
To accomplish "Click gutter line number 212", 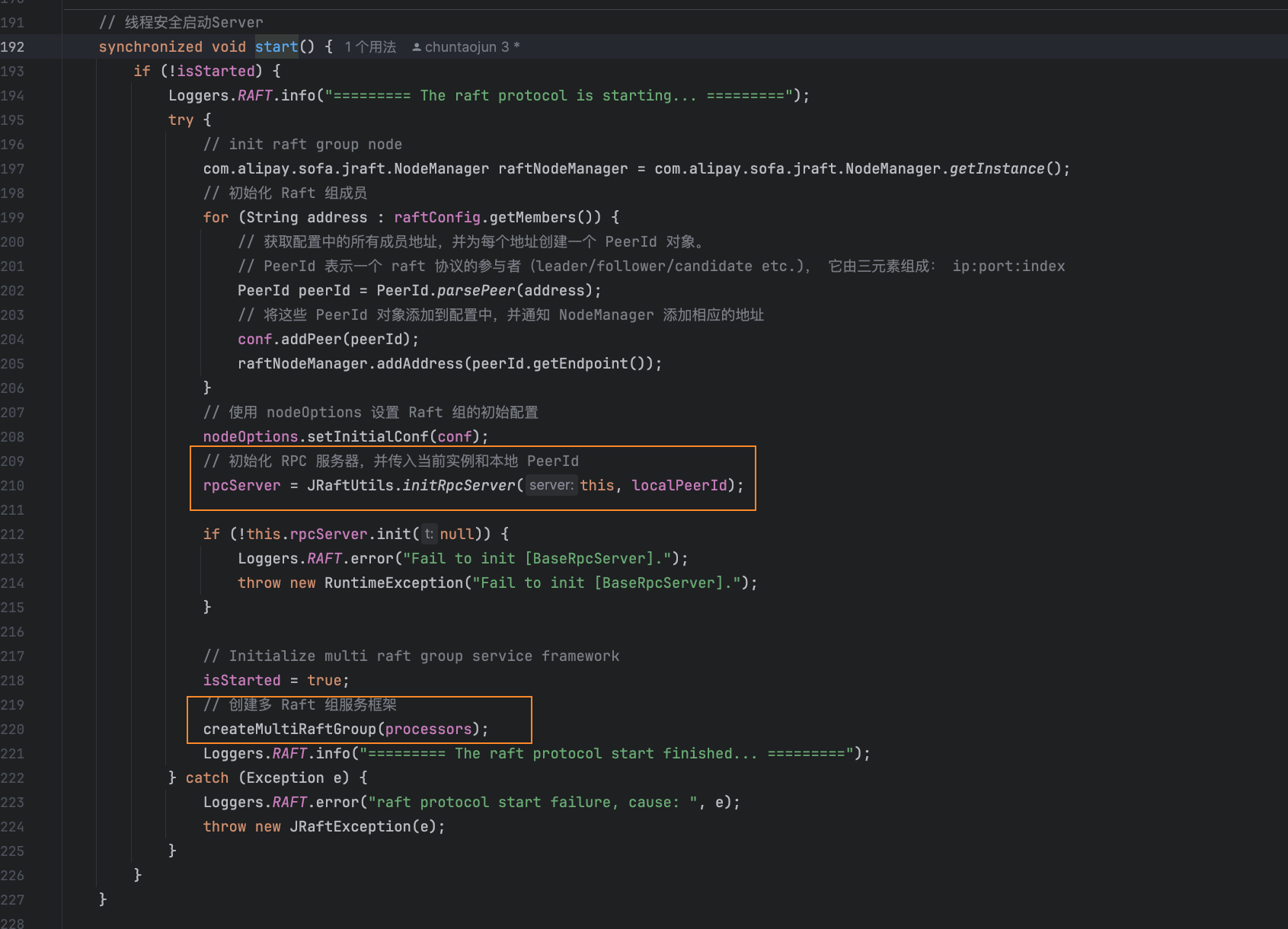I will point(12,535).
